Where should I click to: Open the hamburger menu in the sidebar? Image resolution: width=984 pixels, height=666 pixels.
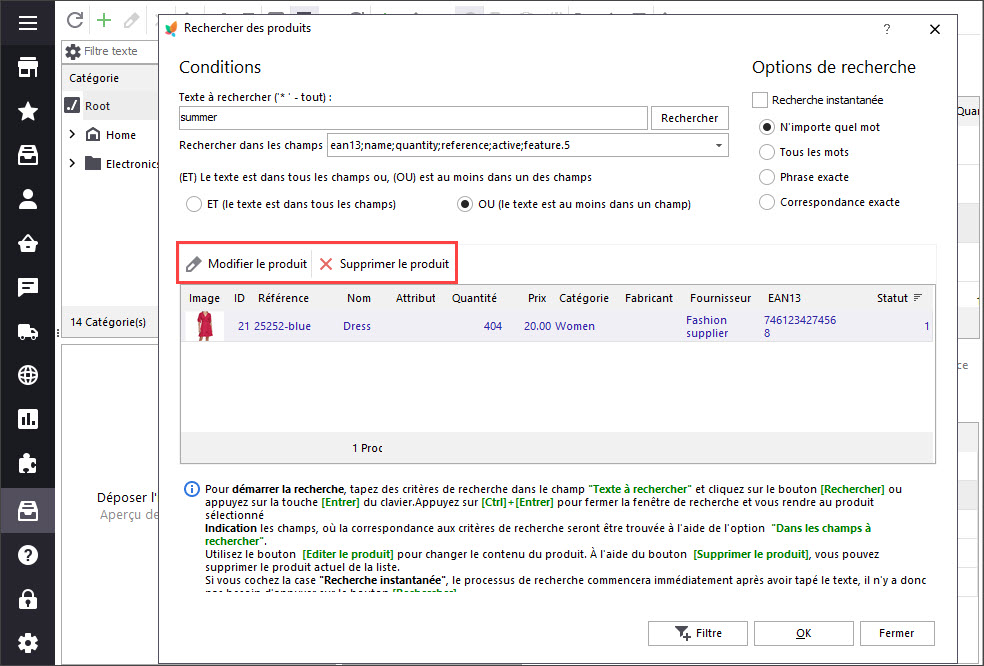click(x=28, y=23)
